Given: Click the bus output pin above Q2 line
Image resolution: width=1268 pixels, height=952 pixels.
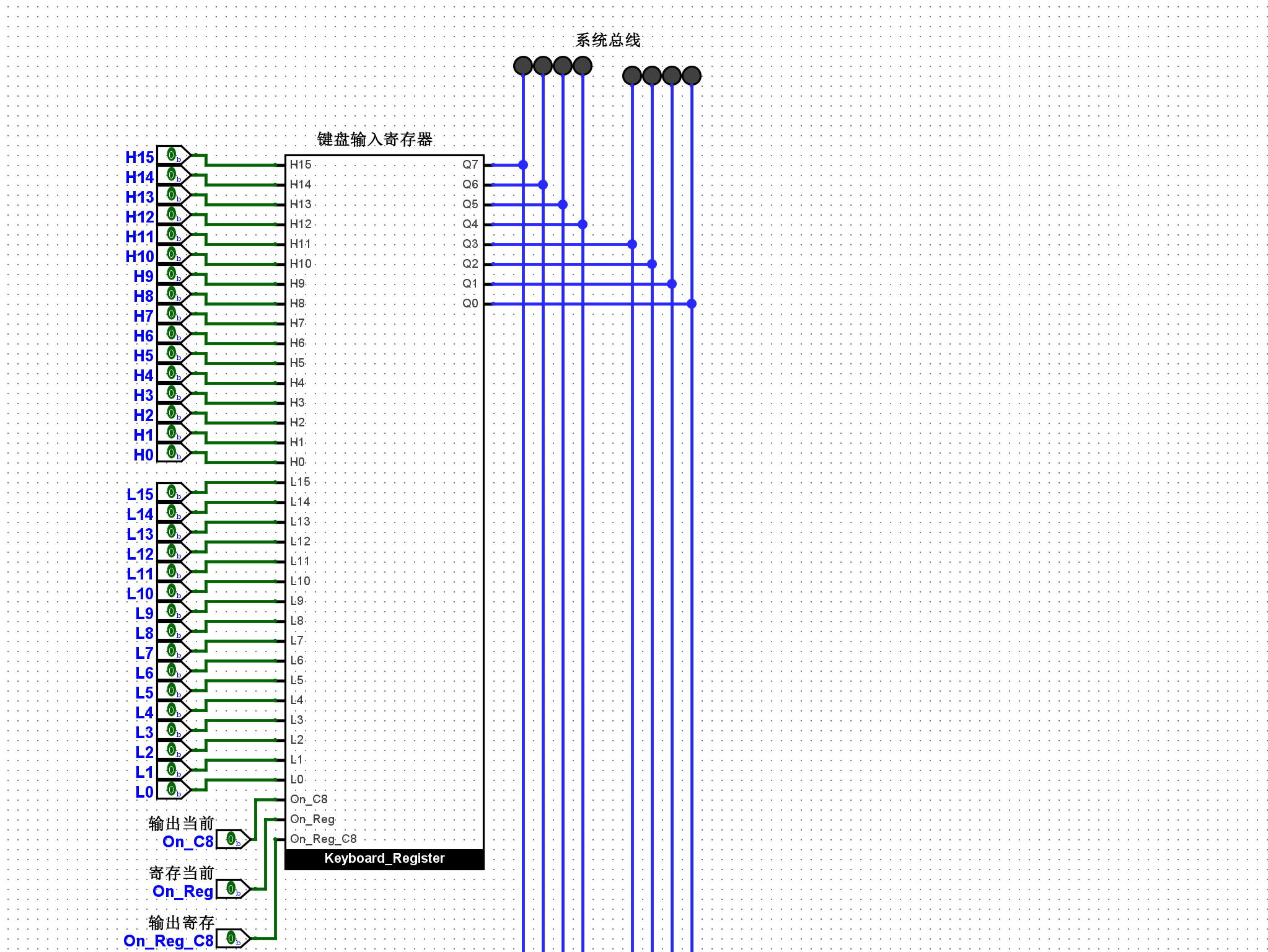Looking at the screenshot, I should click(x=652, y=76).
